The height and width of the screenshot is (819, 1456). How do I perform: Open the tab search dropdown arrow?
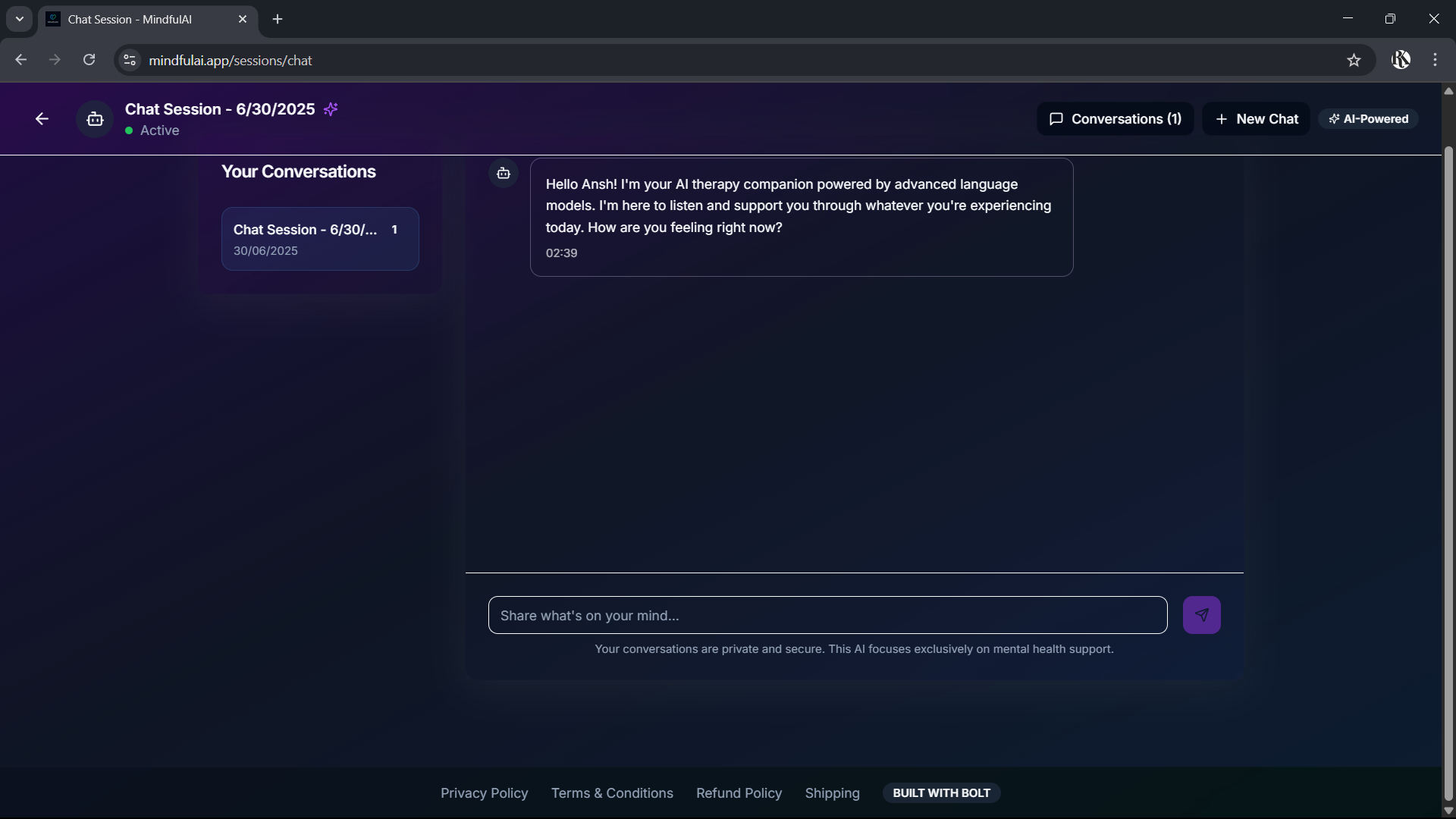[x=20, y=19]
